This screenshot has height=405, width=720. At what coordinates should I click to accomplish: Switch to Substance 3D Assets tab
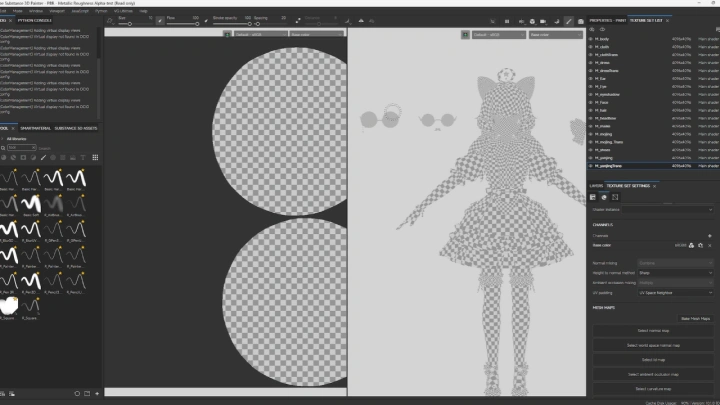[76, 128]
